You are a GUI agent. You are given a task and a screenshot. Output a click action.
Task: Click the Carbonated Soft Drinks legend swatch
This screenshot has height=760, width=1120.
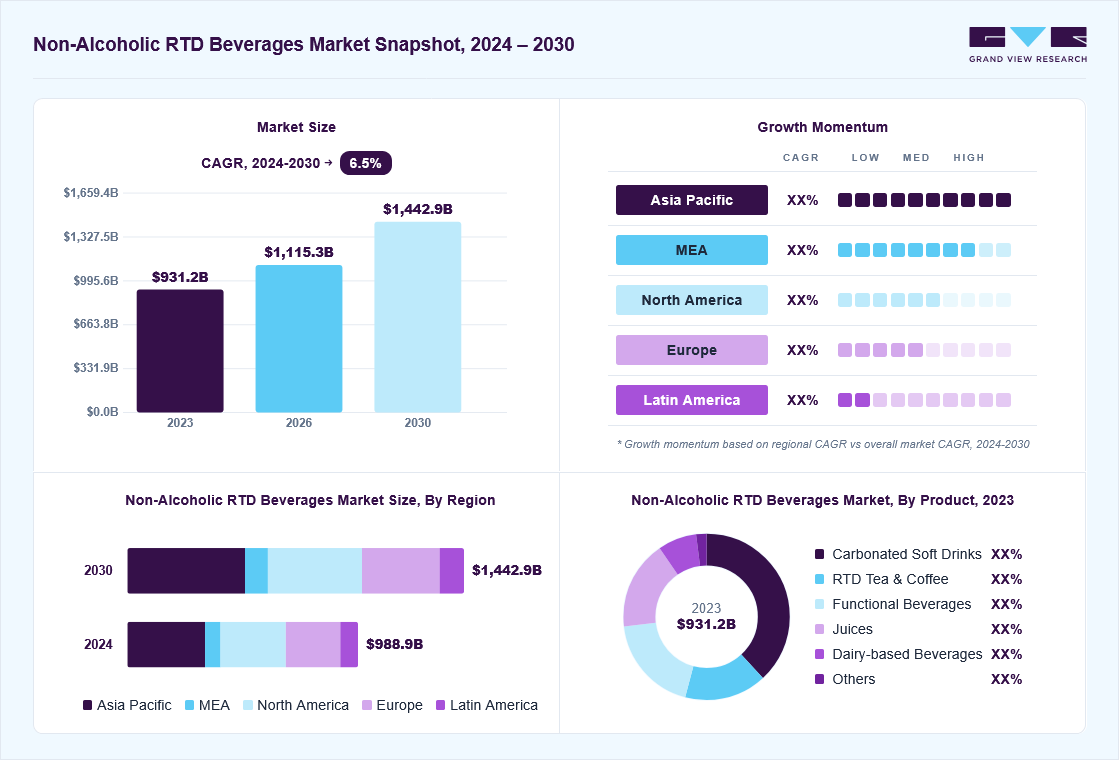pos(819,554)
